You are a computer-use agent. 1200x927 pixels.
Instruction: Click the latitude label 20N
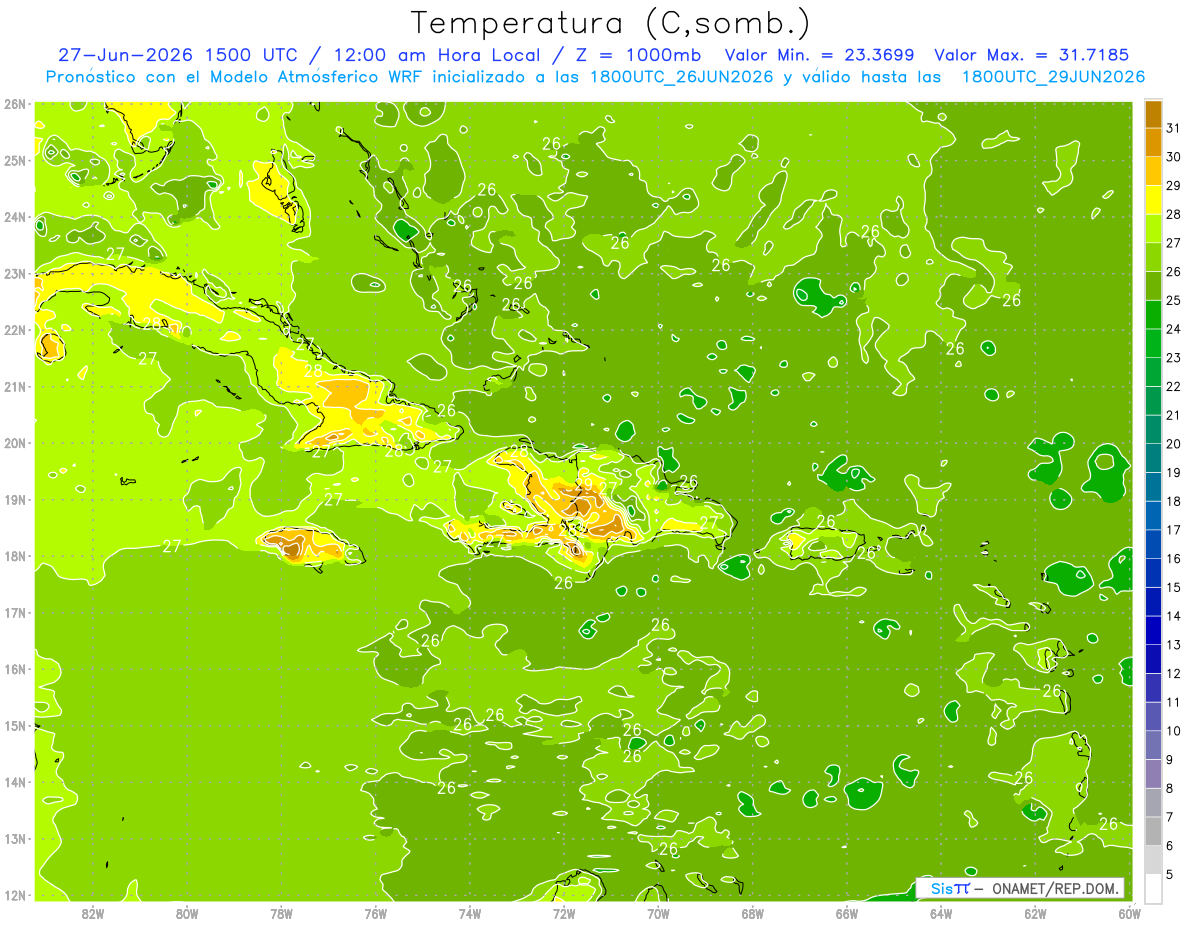click(x=15, y=443)
